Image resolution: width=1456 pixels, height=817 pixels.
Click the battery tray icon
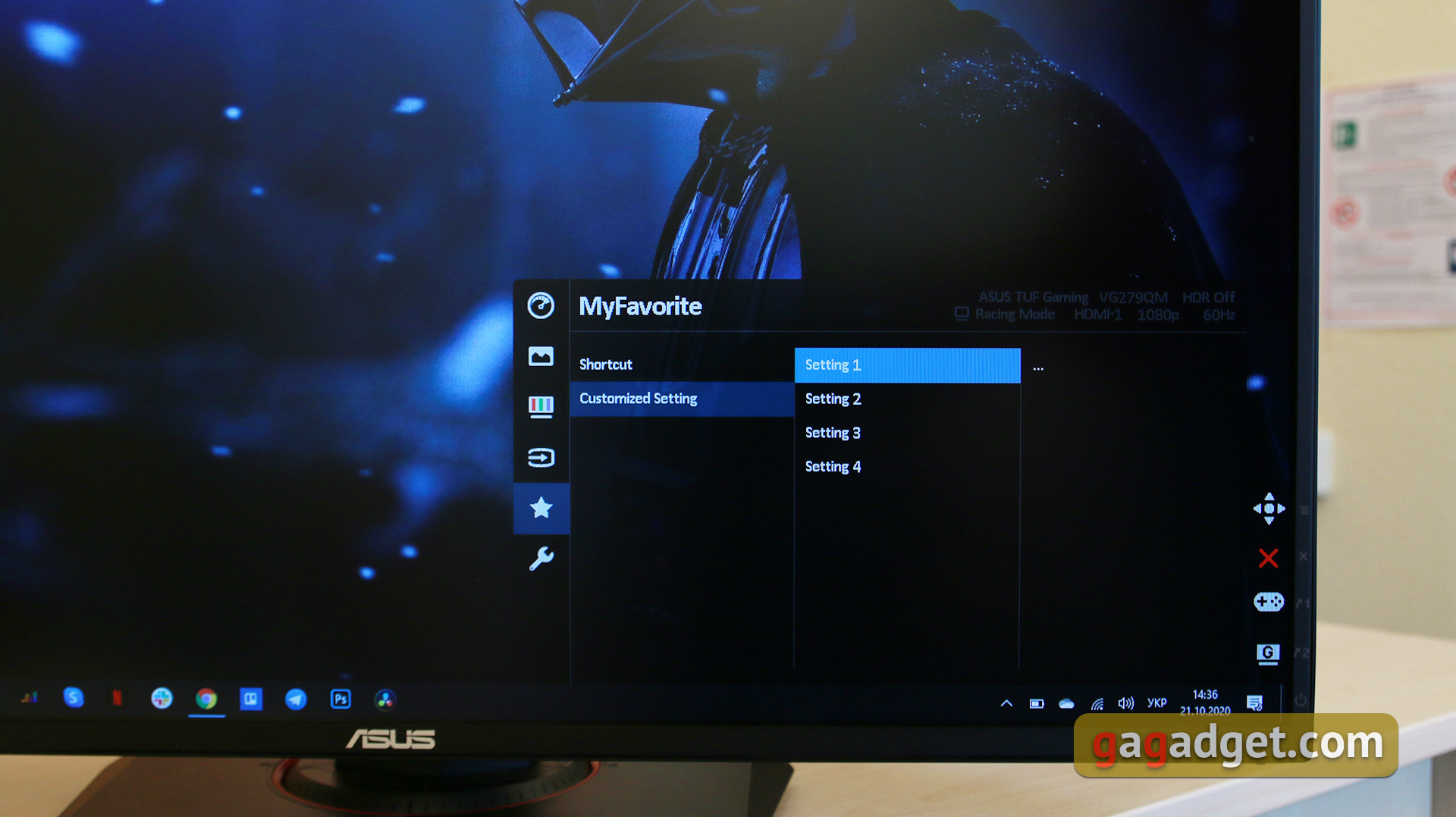(x=1037, y=704)
